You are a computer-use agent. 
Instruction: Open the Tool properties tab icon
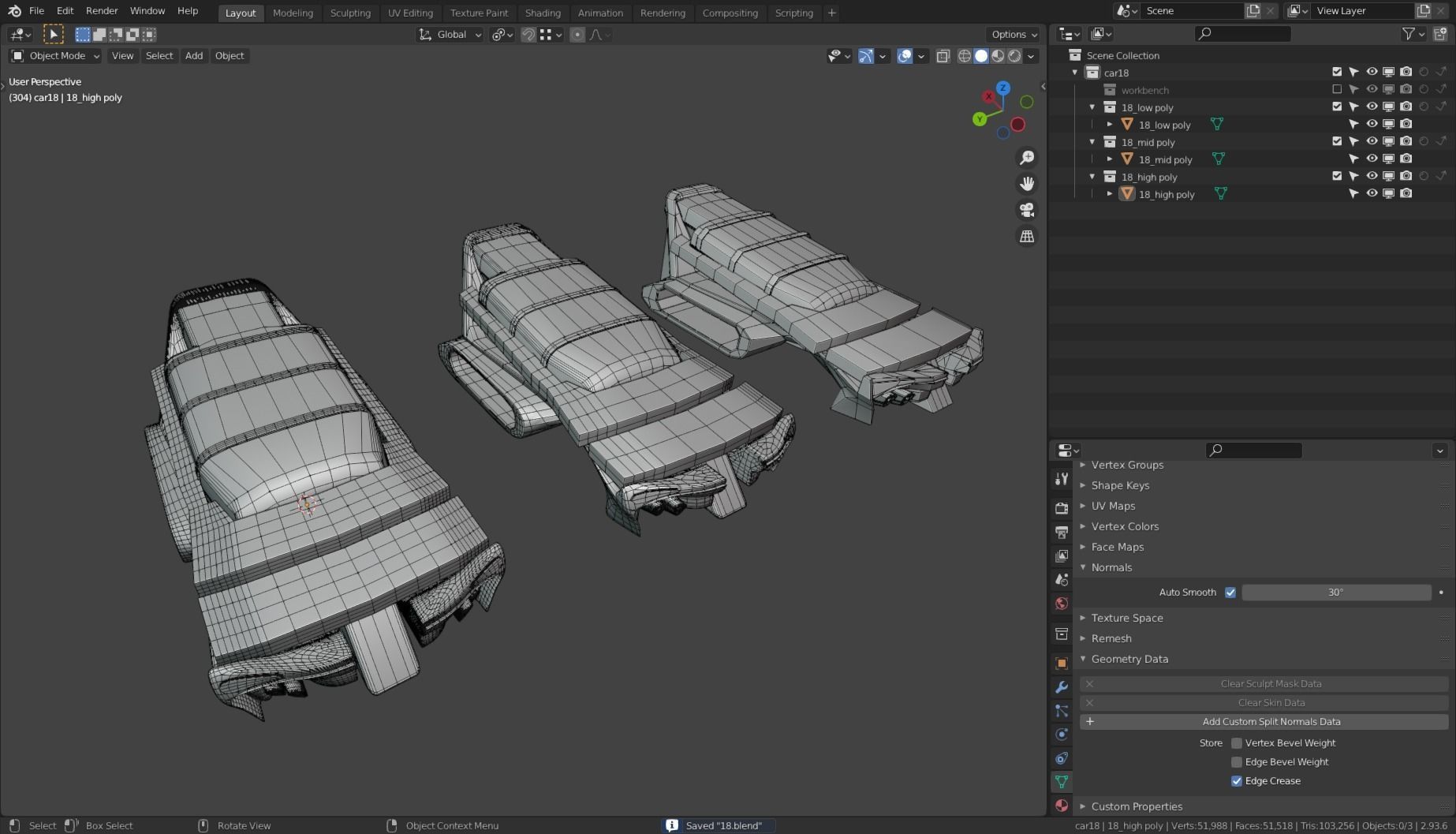[x=1062, y=480]
